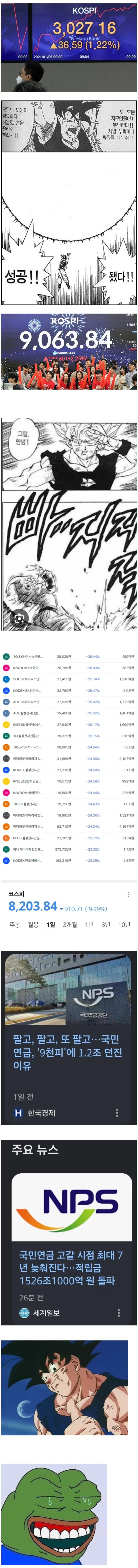
Task: Select the 1Q 삼성전자선물 20,325원 row
Action: (x=69, y=735)
